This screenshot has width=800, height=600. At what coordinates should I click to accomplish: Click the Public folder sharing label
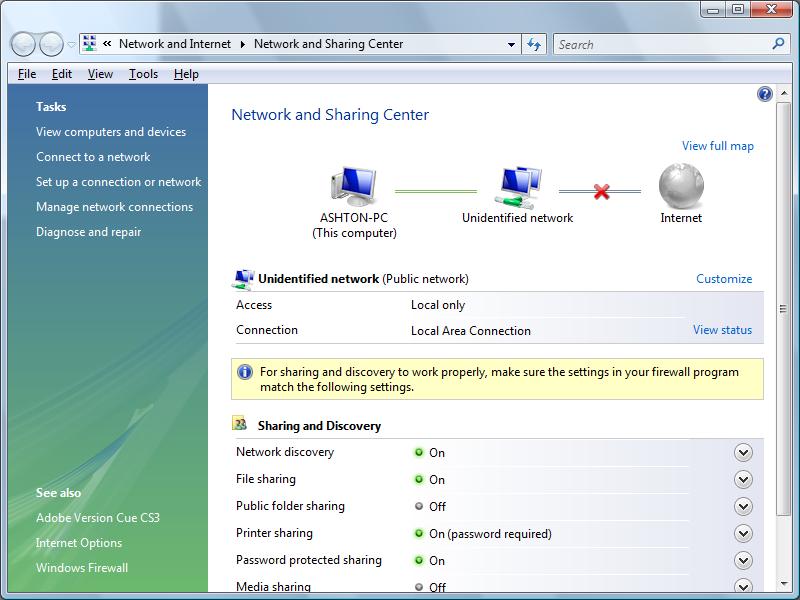[x=290, y=506]
